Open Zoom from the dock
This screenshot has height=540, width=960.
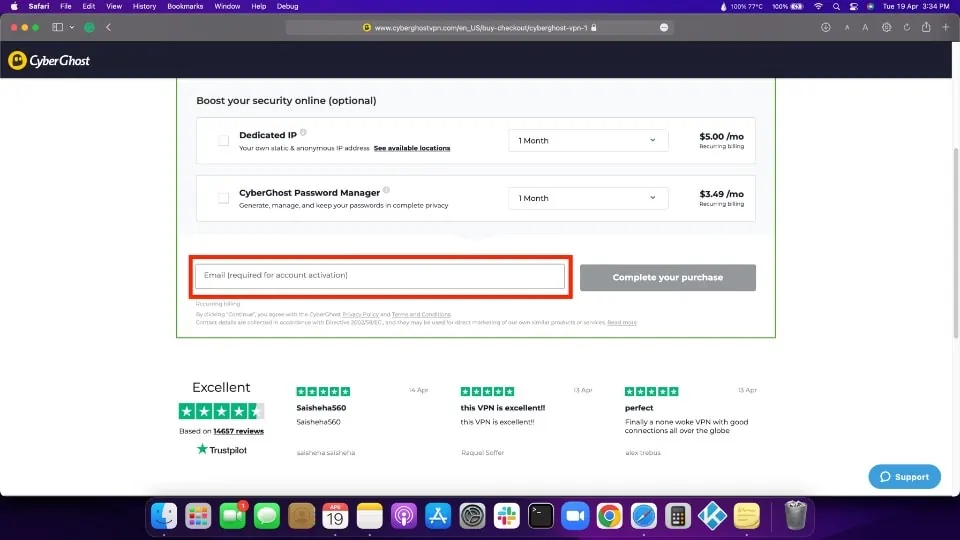pyautogui.click(x=576, y=516)
